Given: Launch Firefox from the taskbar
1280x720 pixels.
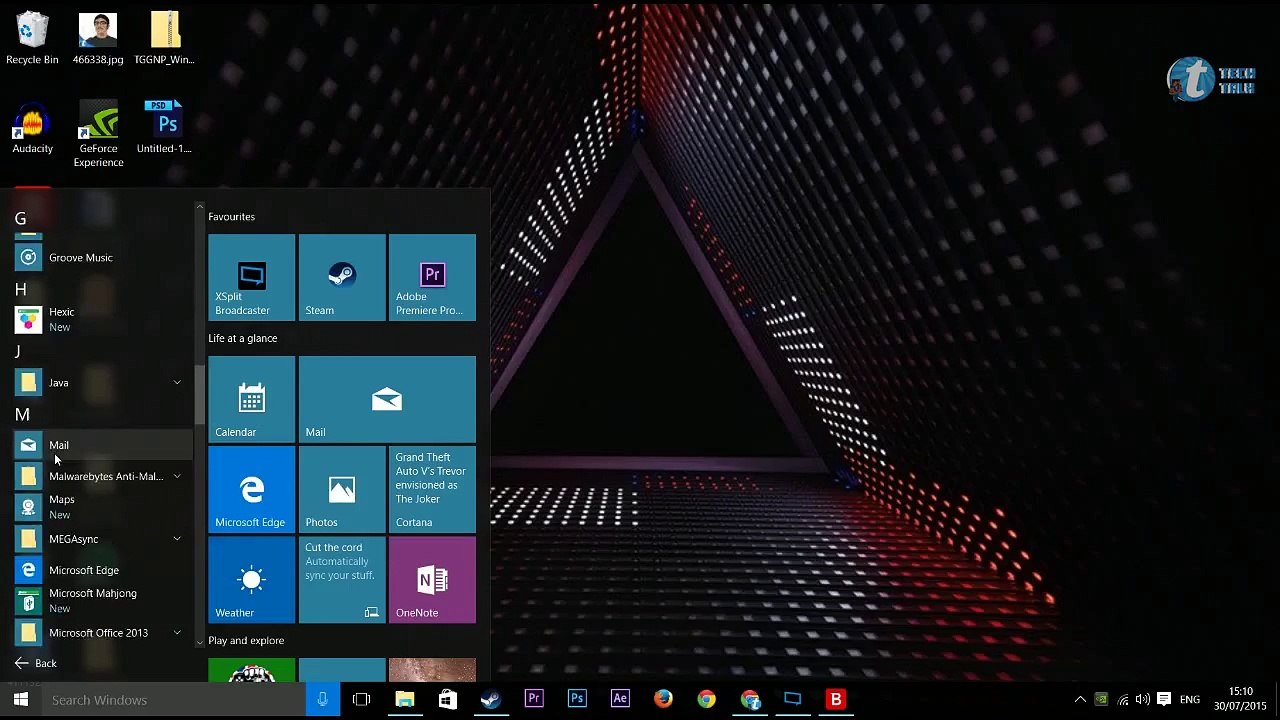Looking at the screenshot, I should 663,700.
